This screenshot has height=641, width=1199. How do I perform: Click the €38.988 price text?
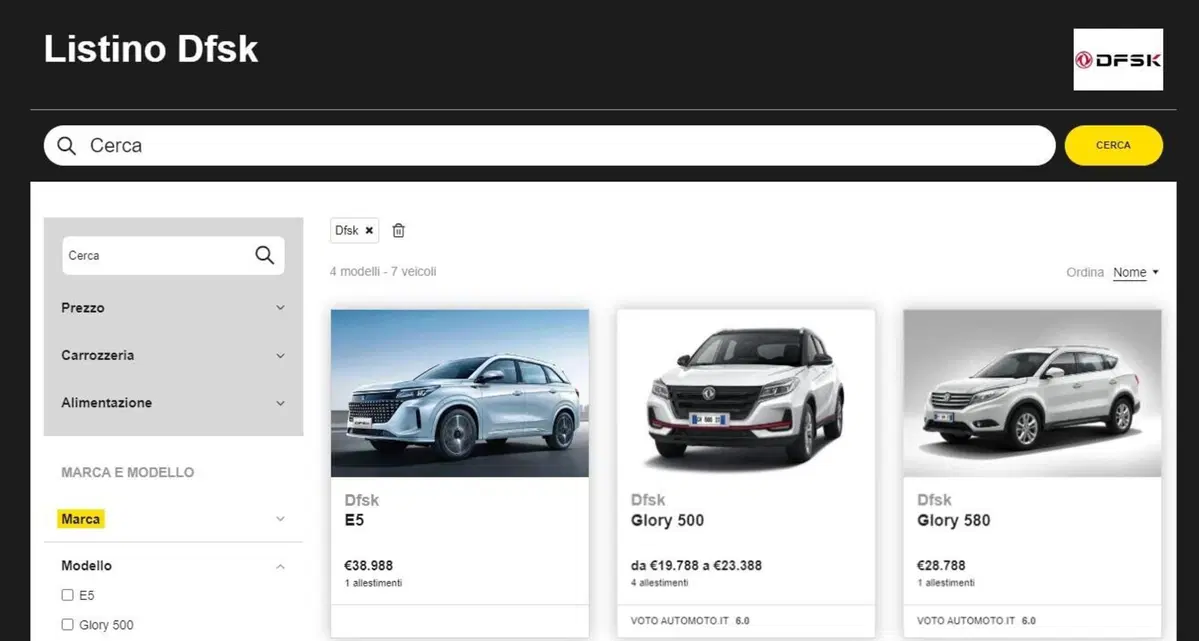click(x=369, y=566)
